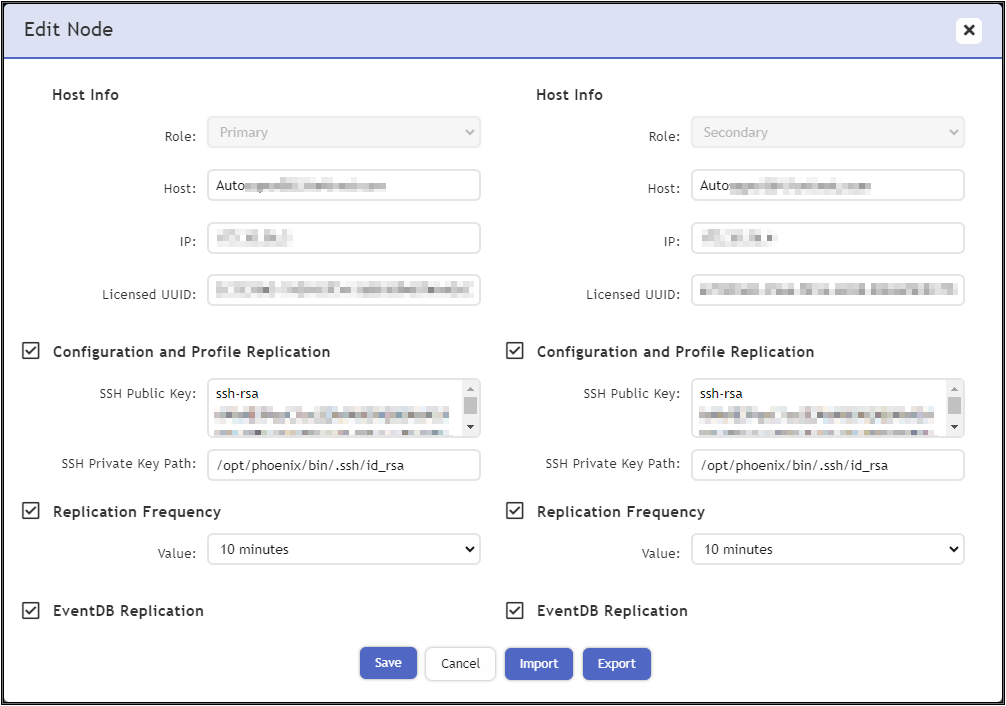The height and width of the screenshot is (706, 1006).
Task: Open the Secondary Role dropdown
Action: point(827,132)
